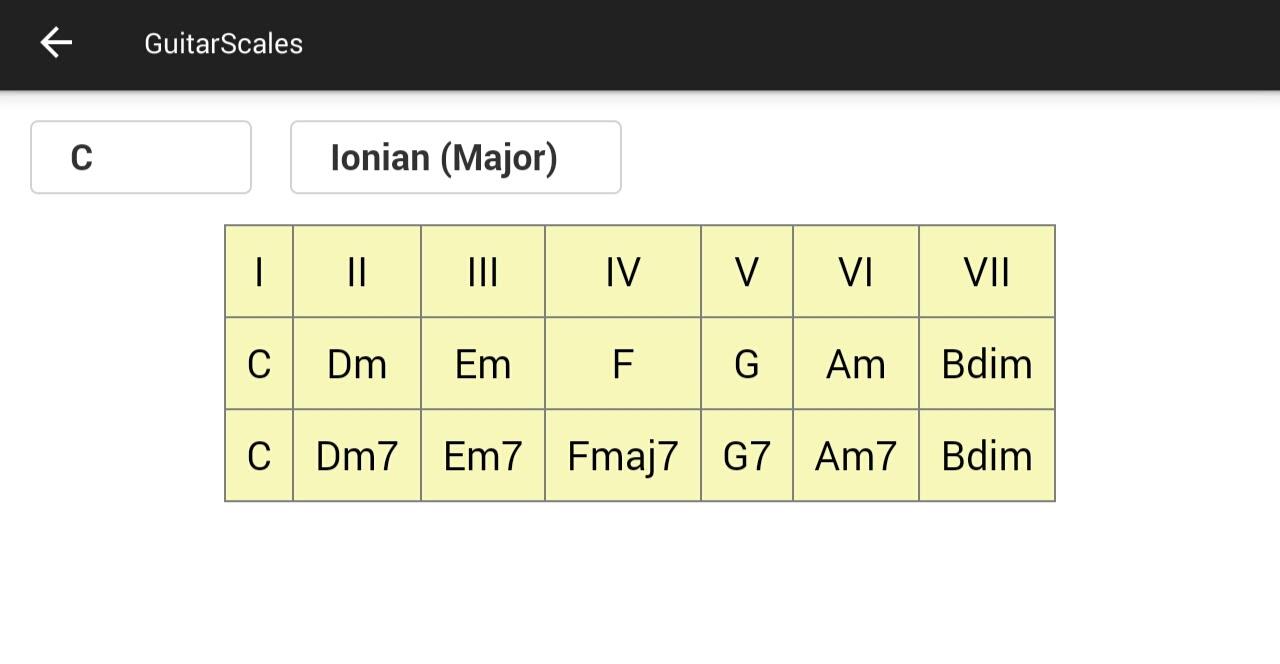The height and width of the screenshot is (664, 1280).
Task: Tap the G7 chord cell
Action: coord(747,456)
